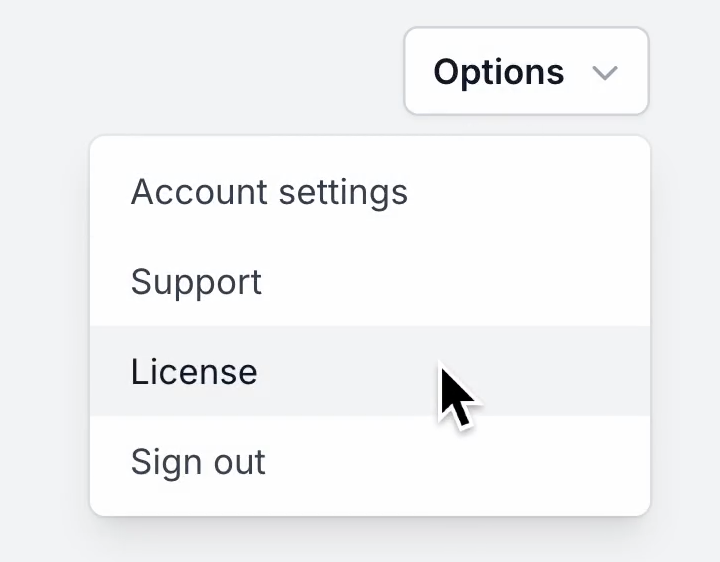Screen dimensions: 720x562
Task: Go to Account settings
Action: pos(370,191)
